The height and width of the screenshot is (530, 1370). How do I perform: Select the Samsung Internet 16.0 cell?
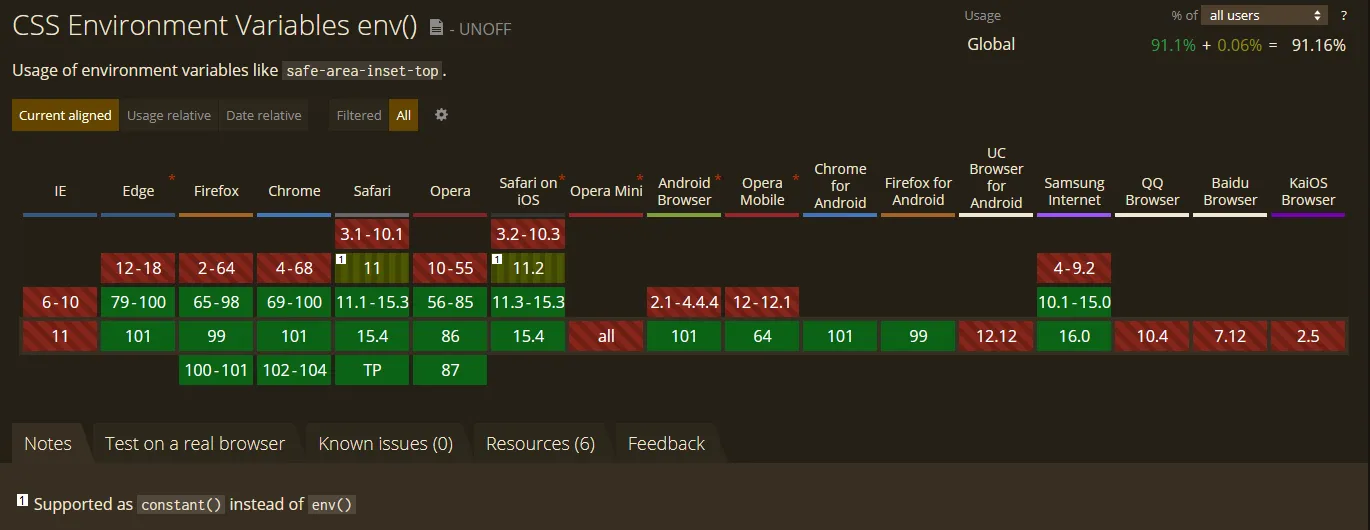pos(1074,336)
